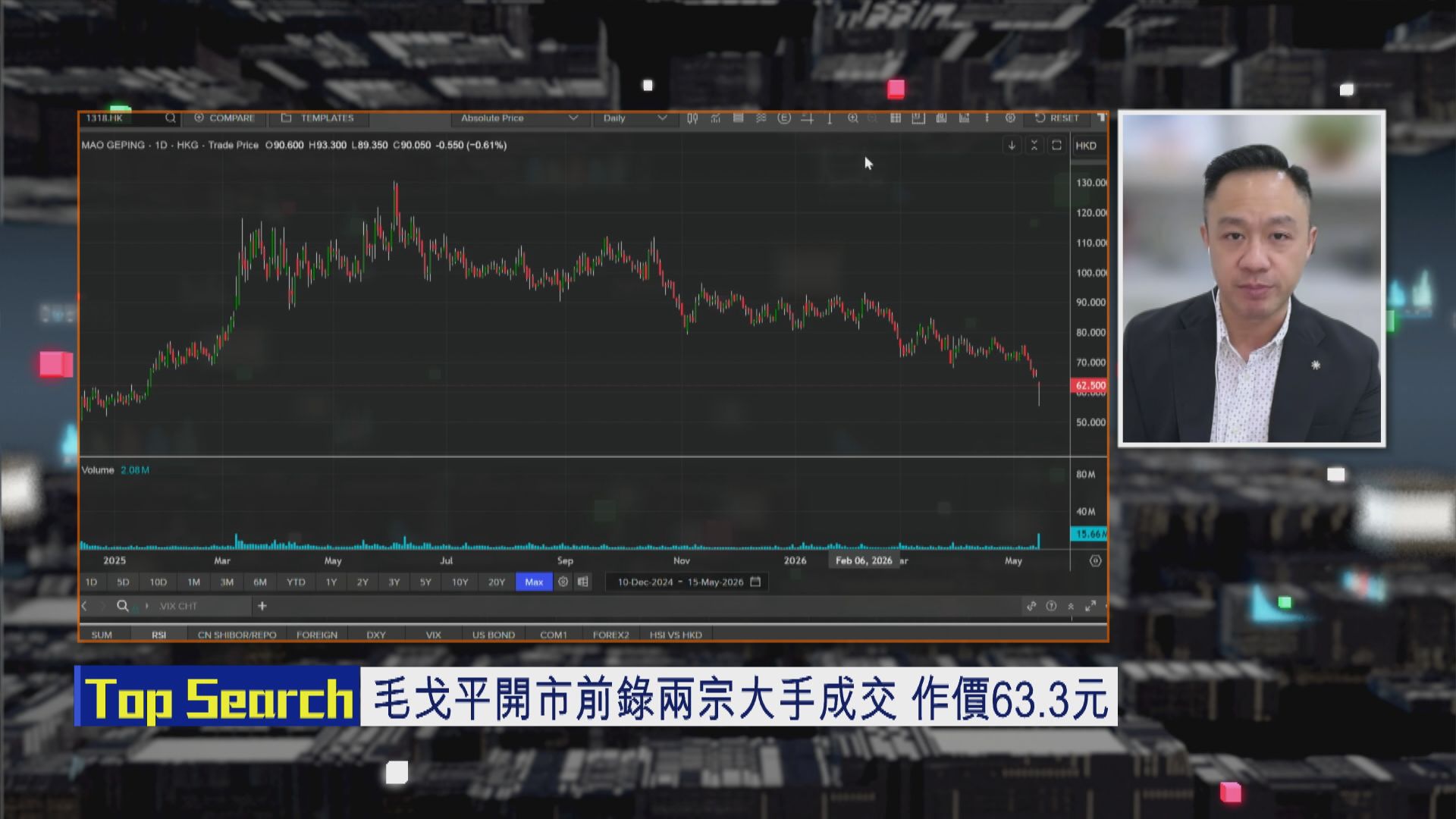Open the calendar icon in the date range
The image size is (1456, 819).
755,582
